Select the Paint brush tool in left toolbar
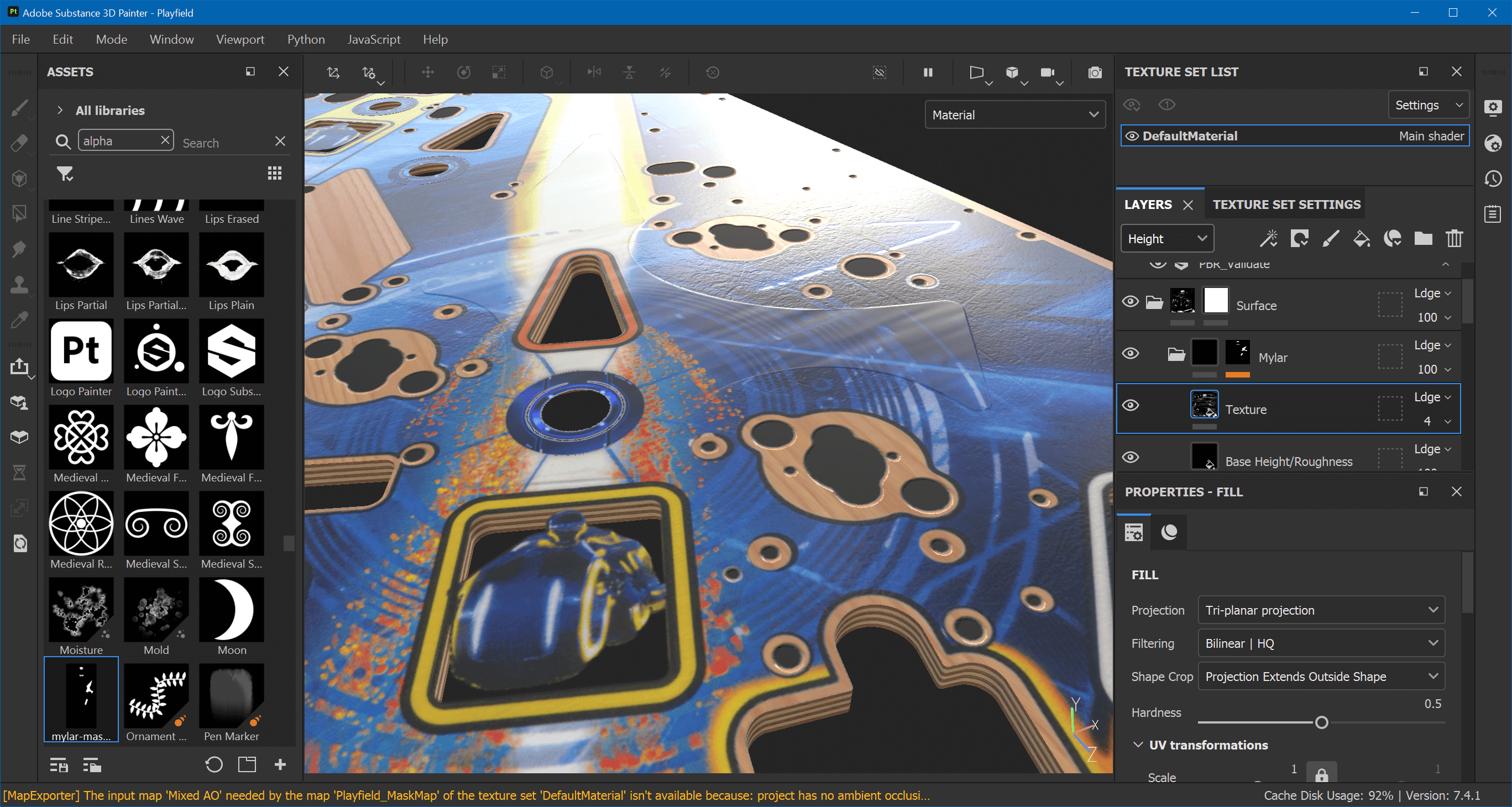This screenshot has height=807, width=1512. coord(19,108)
